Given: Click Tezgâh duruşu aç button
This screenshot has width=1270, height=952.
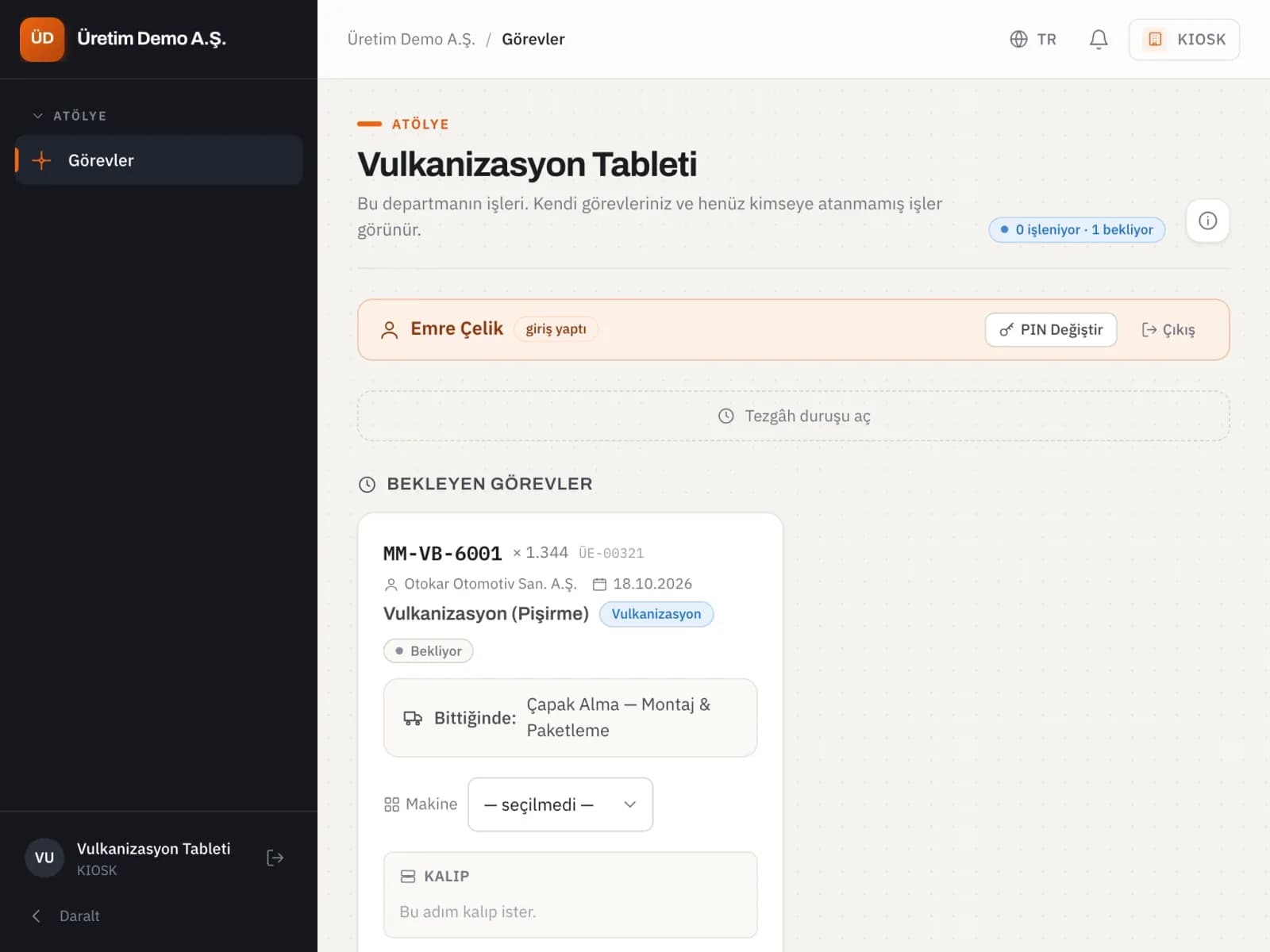Looking at the screenshot, I should [794, 416].
